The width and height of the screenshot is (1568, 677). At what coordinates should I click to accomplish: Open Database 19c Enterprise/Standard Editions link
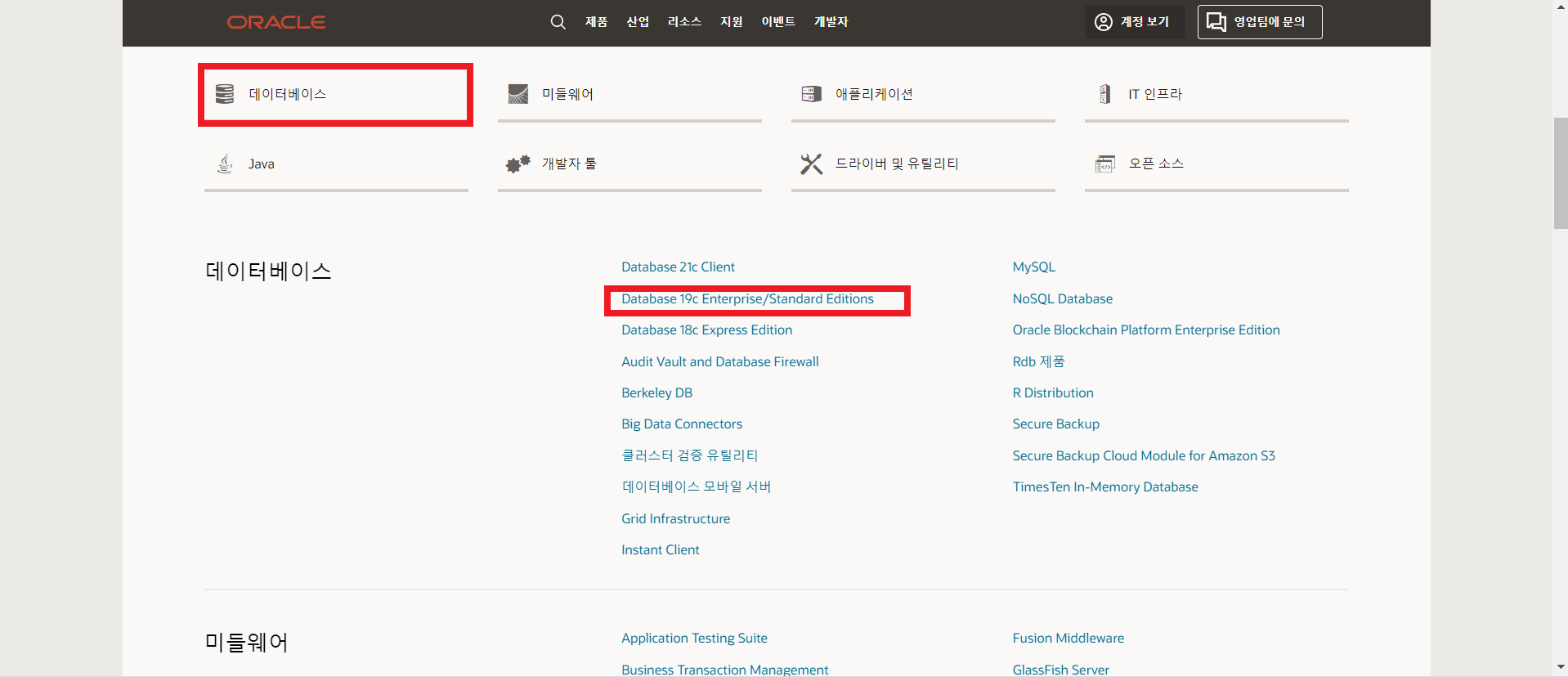click(747, 299)
